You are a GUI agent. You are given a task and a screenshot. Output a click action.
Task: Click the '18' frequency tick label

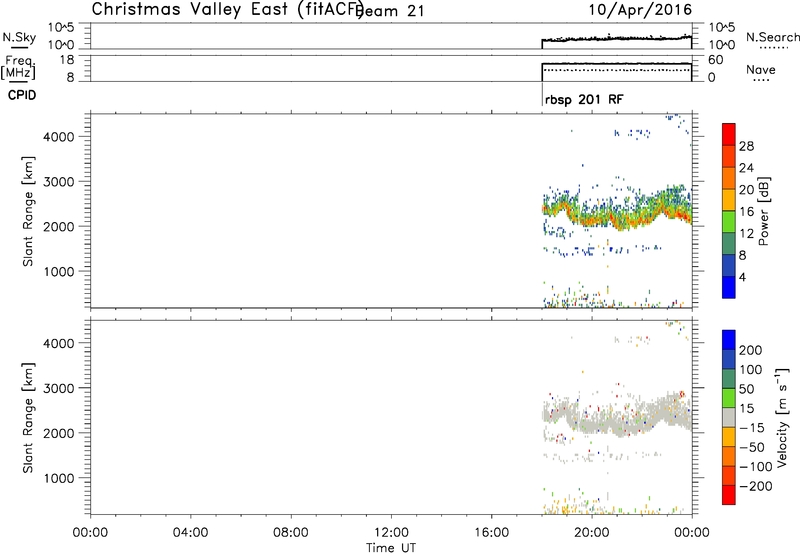(66, 60)
